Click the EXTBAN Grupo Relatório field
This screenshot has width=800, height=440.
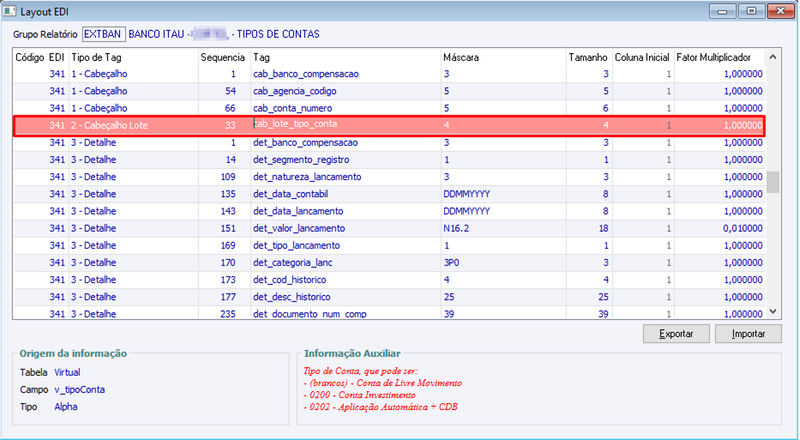coord(104,34)
